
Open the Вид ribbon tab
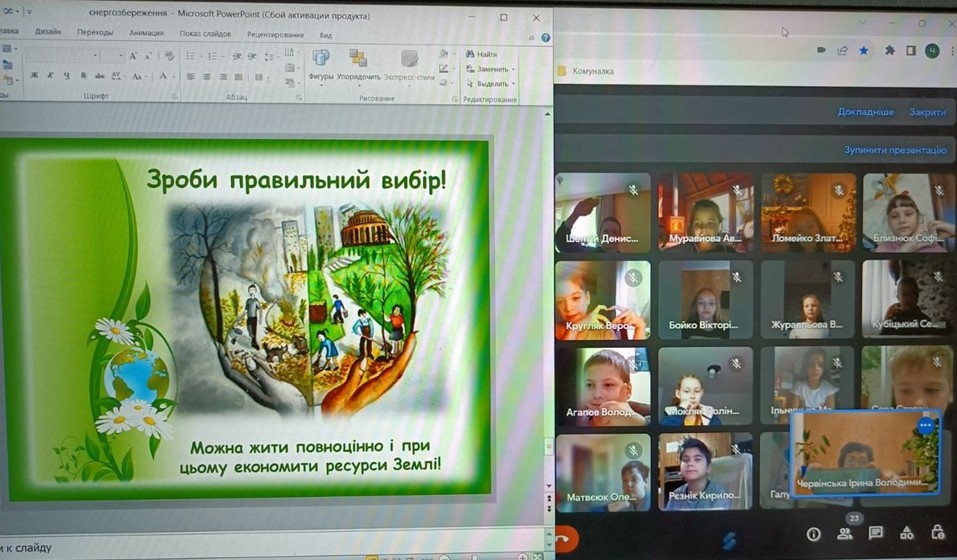tap(326, 35)
